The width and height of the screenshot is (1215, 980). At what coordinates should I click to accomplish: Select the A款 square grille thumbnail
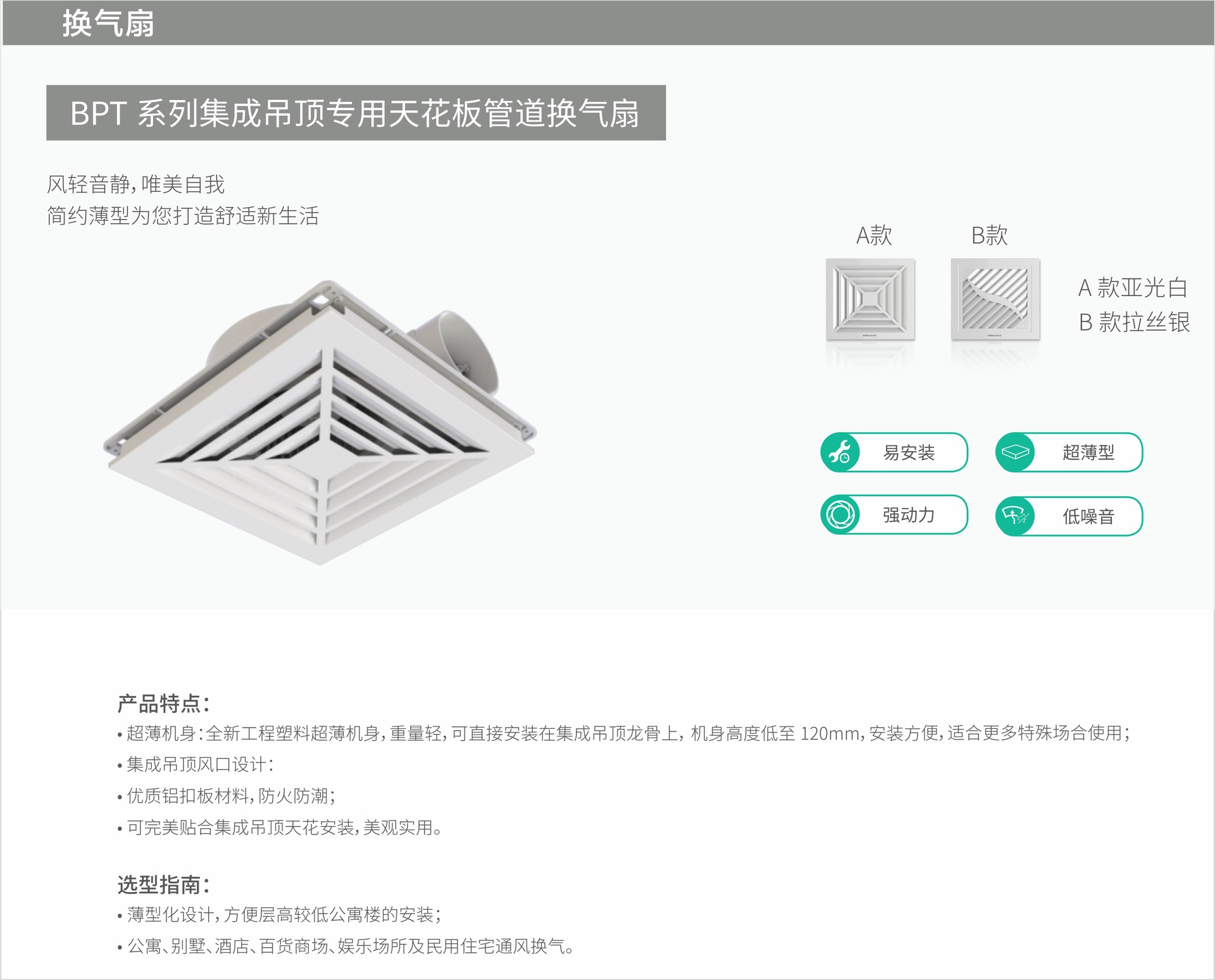pyautogui.click(x=870, y=299)
